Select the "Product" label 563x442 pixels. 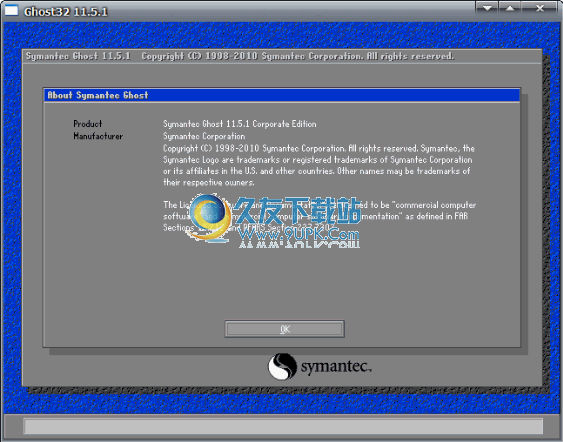[88, 124]
